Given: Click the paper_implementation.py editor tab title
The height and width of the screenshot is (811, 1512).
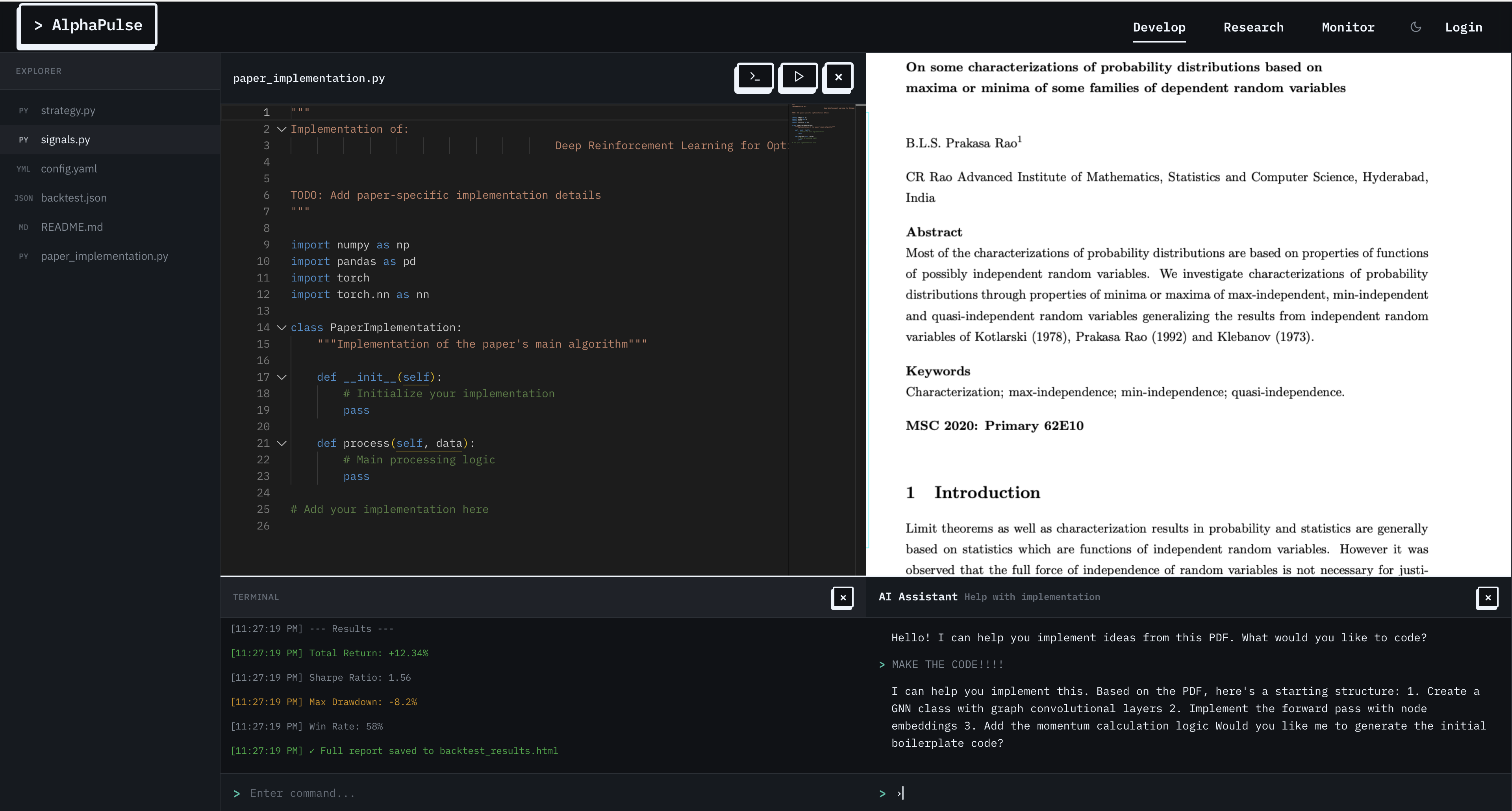Looking at the screenshot, I should tap(309, 78).
